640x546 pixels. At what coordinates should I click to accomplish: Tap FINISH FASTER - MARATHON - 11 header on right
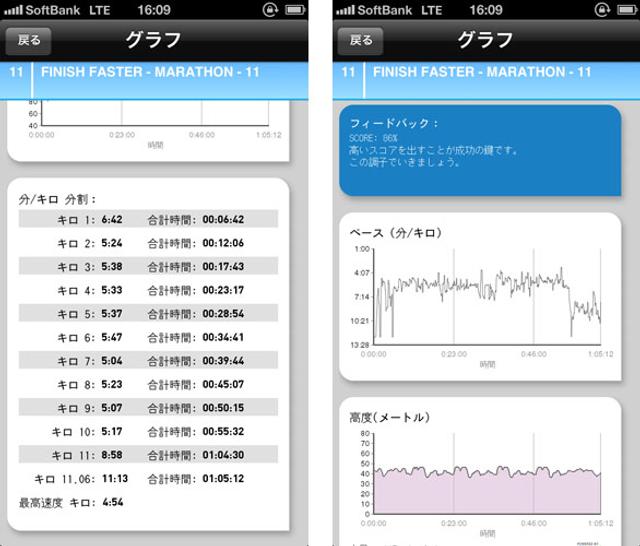tap(482, 72)
